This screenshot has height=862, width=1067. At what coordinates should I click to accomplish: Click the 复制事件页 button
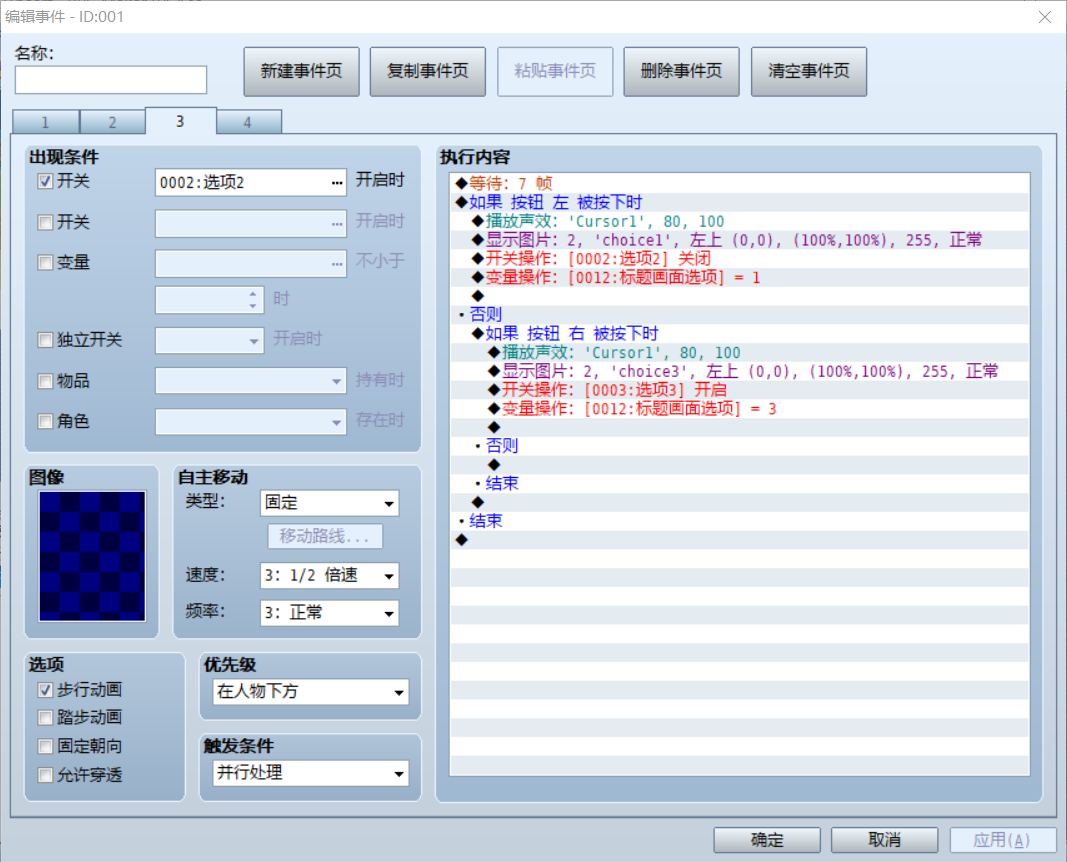click(428, 71)
